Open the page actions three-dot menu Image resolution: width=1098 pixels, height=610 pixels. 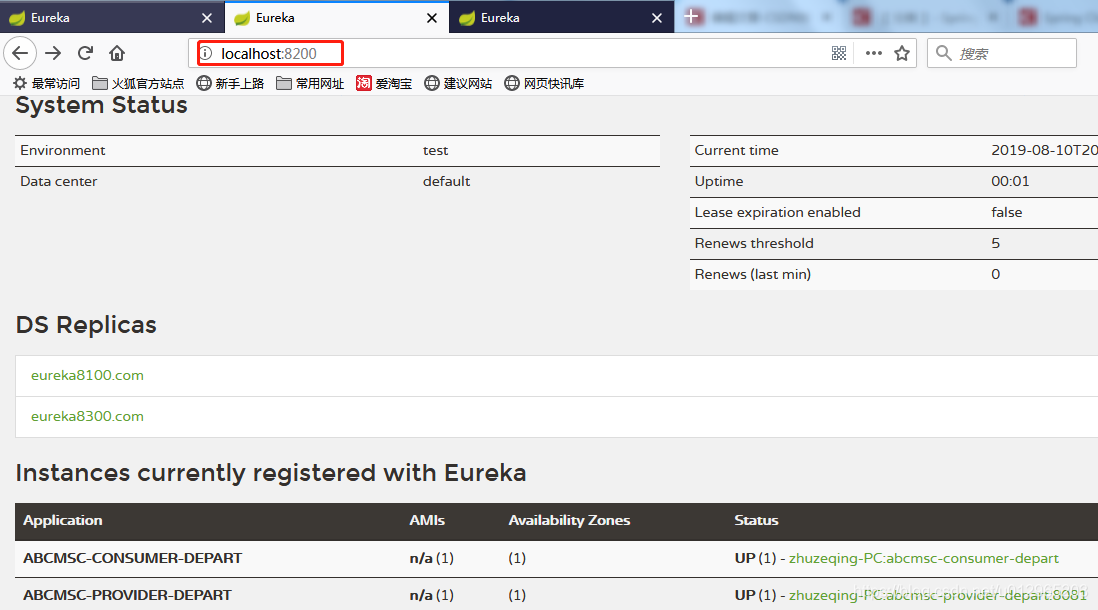tap(873, 53)
